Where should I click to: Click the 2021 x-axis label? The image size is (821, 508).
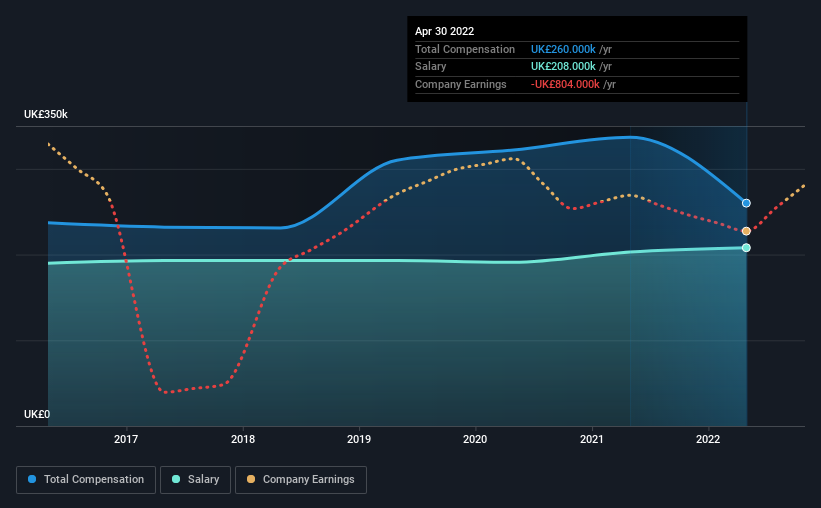[592, 439]
